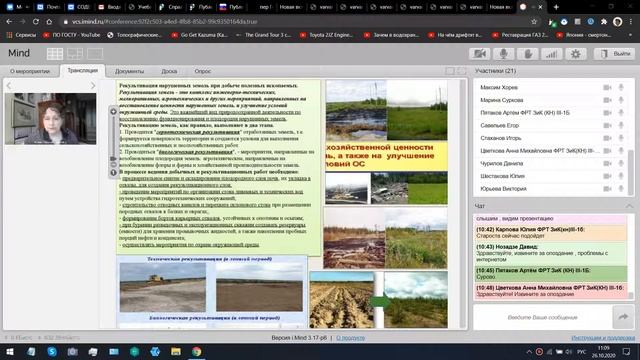Open Skype from the taskbar
This screenshot has width=640, height=360.
(x=52, y=351)
